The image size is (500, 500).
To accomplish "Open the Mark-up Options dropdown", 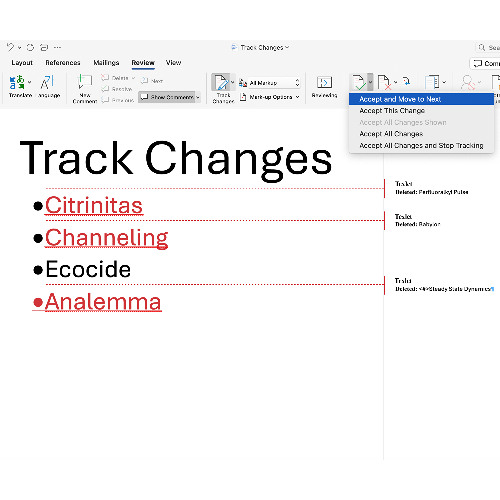I will click(270, 97).
